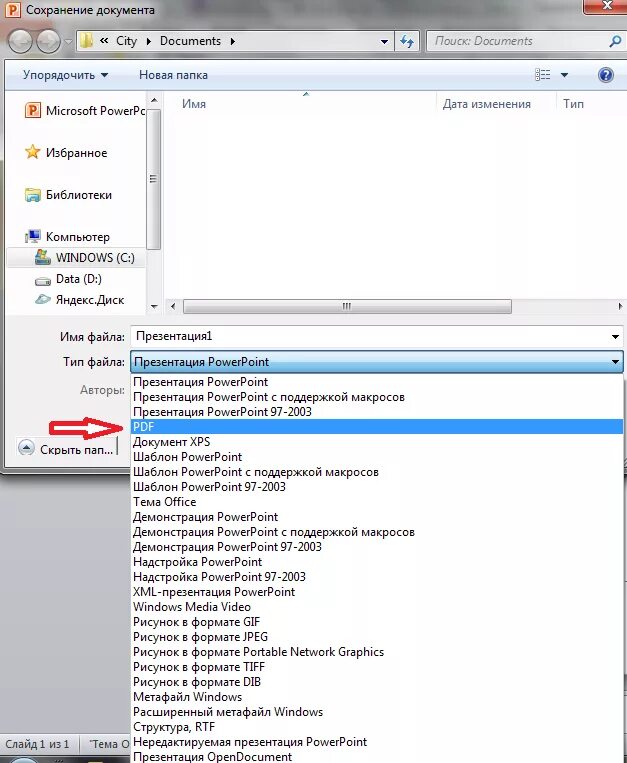Click the refresh icon beside address bar
The height and width of the screenshot is (763, 627).
(407, 41)
